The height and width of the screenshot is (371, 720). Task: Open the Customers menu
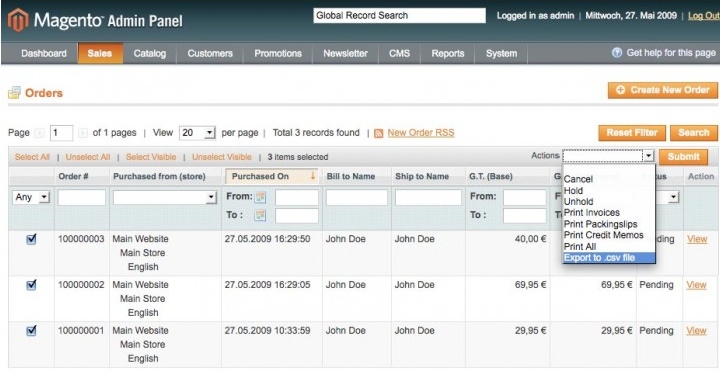tap(210, 53)
